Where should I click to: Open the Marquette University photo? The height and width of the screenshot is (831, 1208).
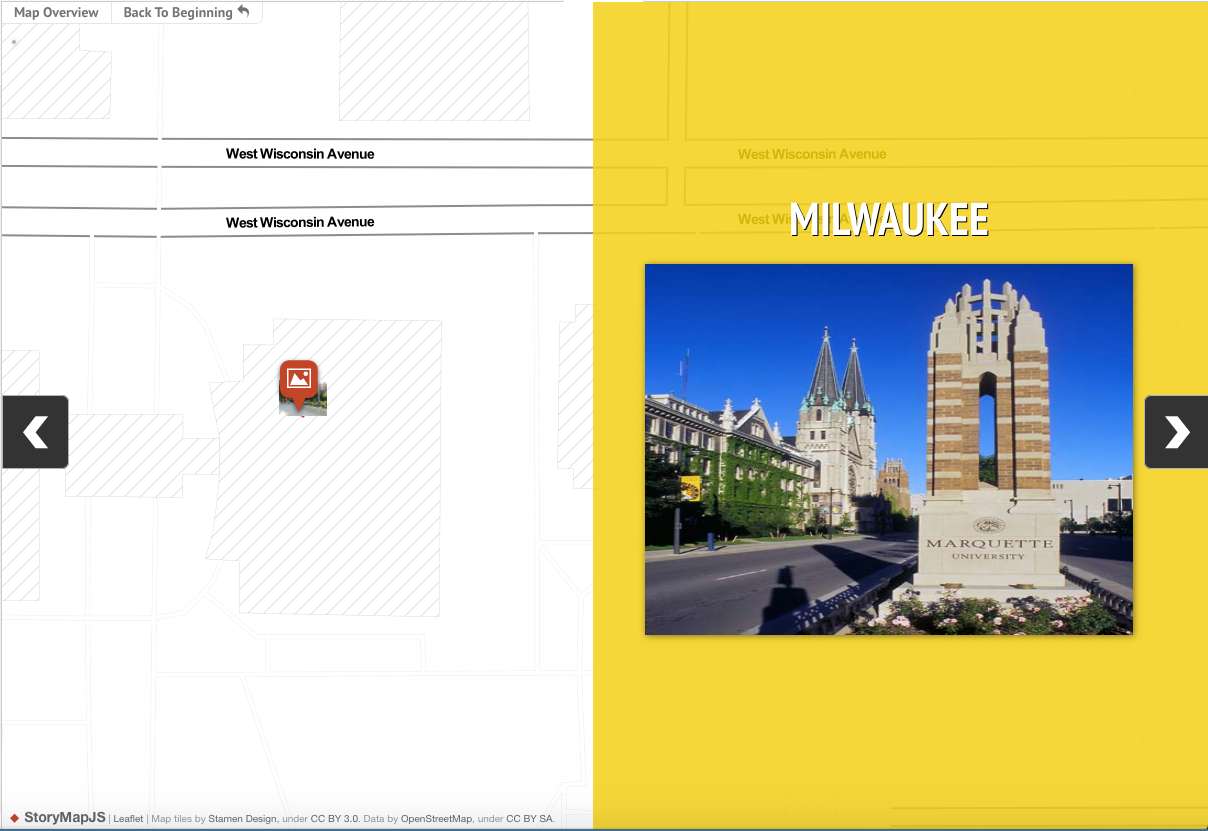tap(889, 449)
